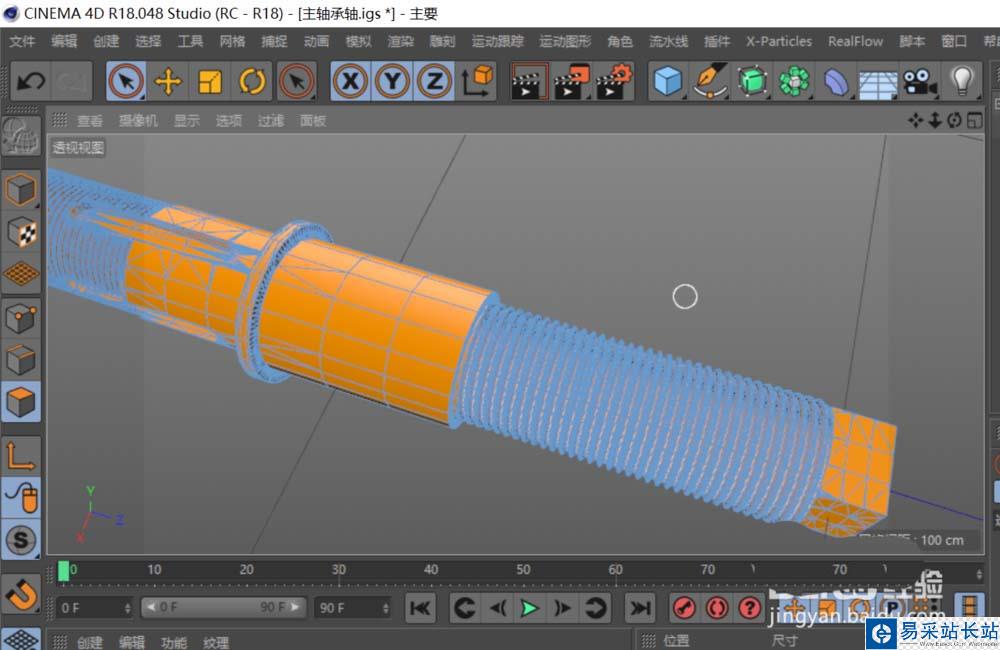
Task: Open viewport 显示 (Display) dropdown menu
Action: [x=187, y=121]
